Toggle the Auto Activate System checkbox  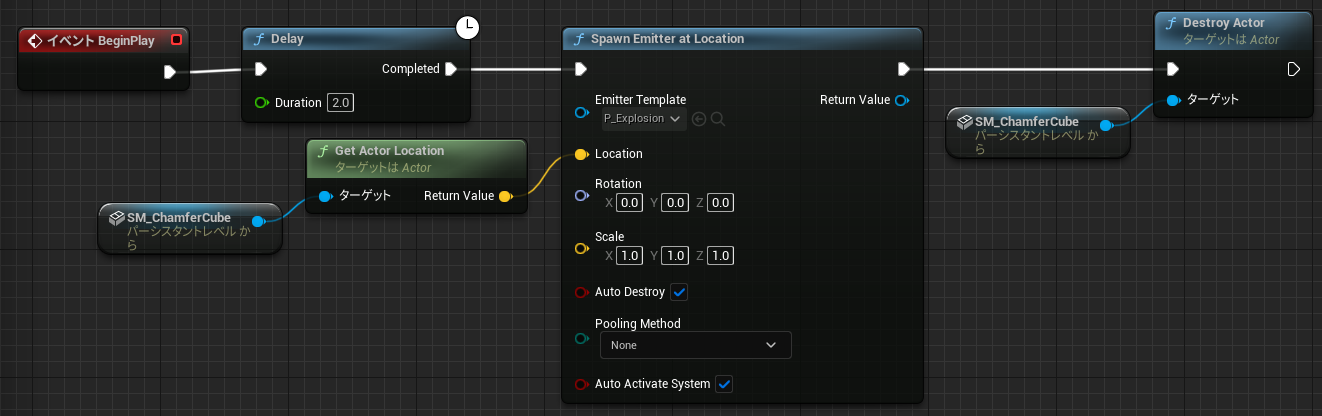724,384
